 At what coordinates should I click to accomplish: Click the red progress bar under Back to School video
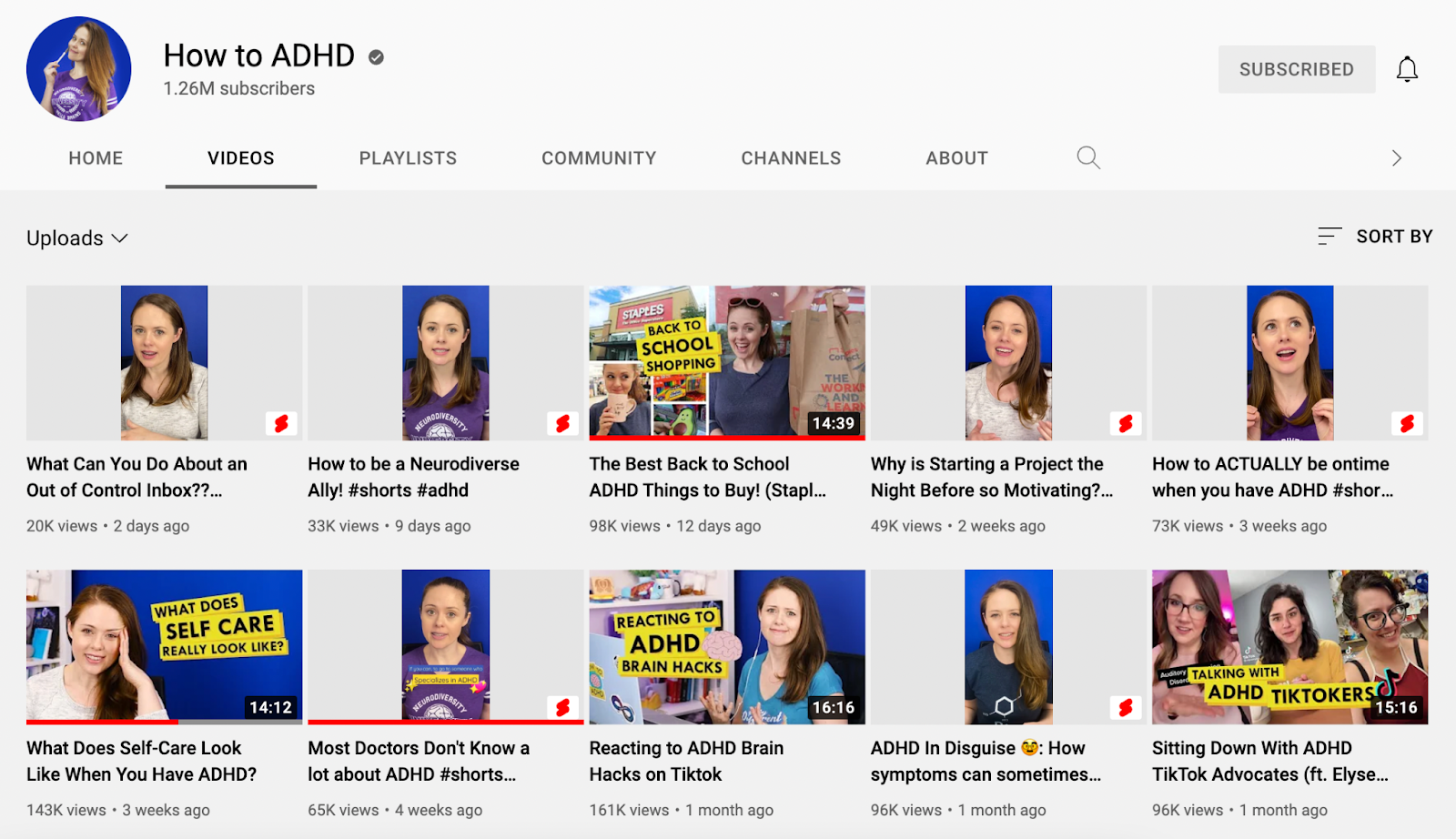727,438
